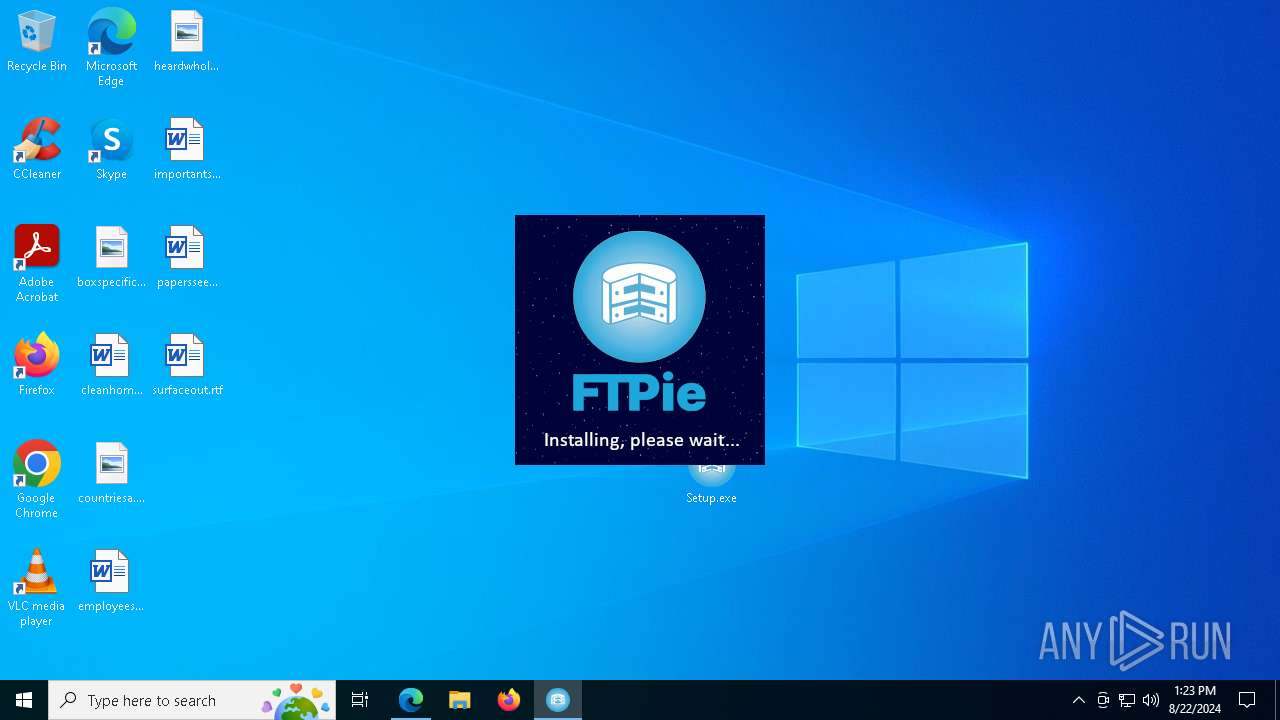
Task: Open the Action Center notifications icon
Action: [1247, 700]
